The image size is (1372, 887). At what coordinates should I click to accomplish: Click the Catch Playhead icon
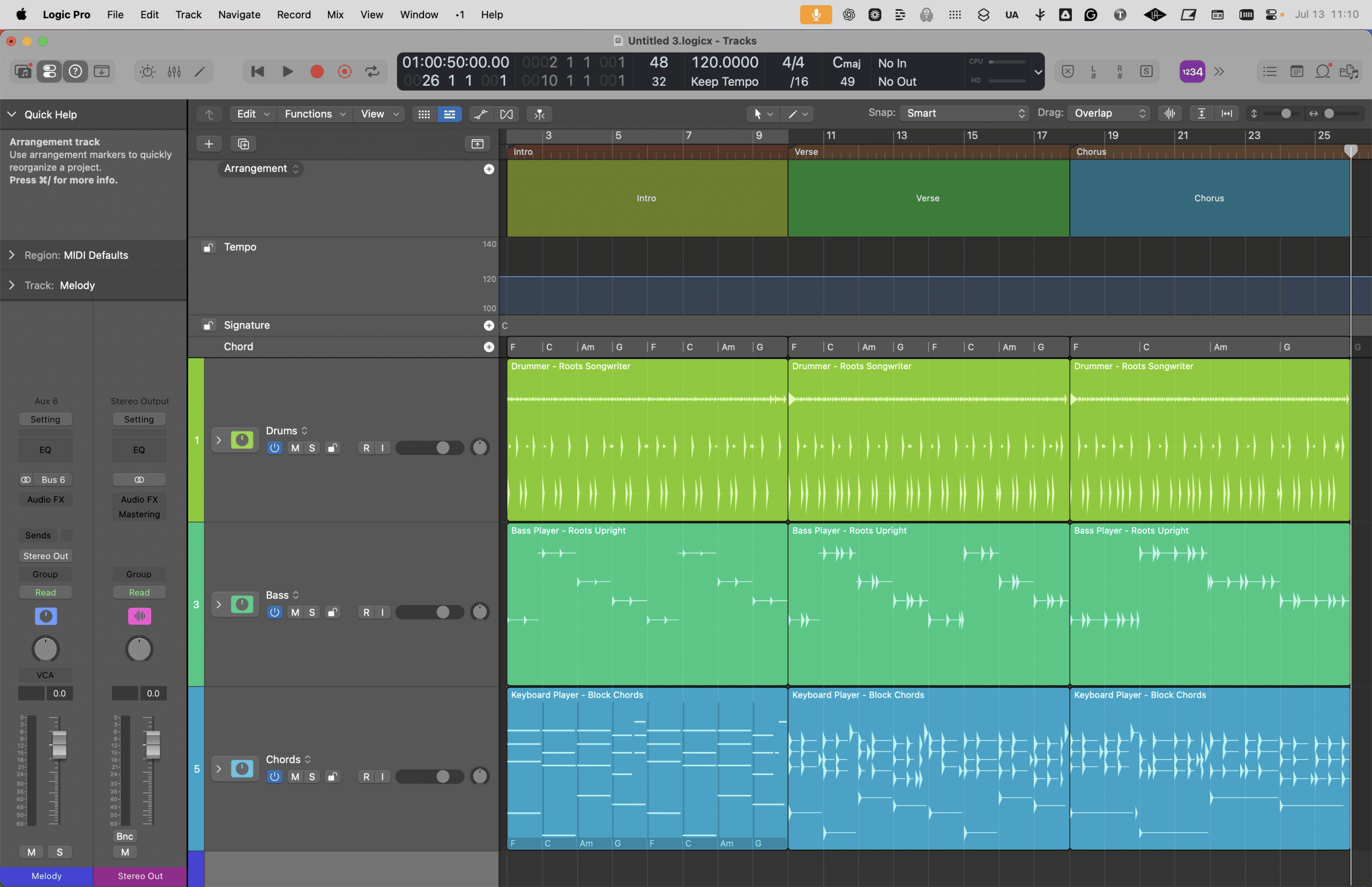coord(539,114)
